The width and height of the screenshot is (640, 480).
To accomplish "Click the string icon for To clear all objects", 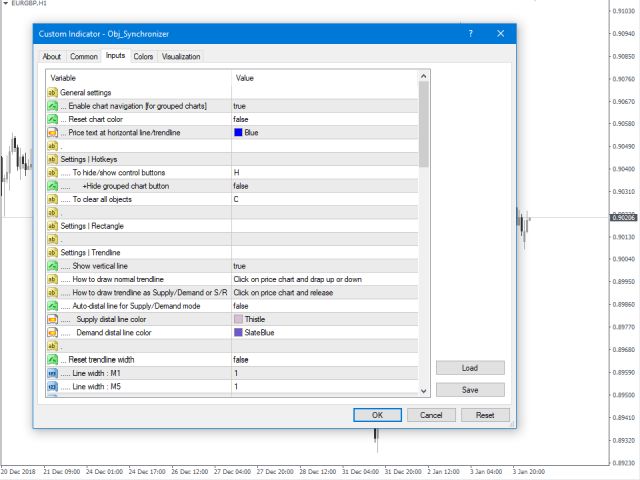I will (x=52, y=199).
